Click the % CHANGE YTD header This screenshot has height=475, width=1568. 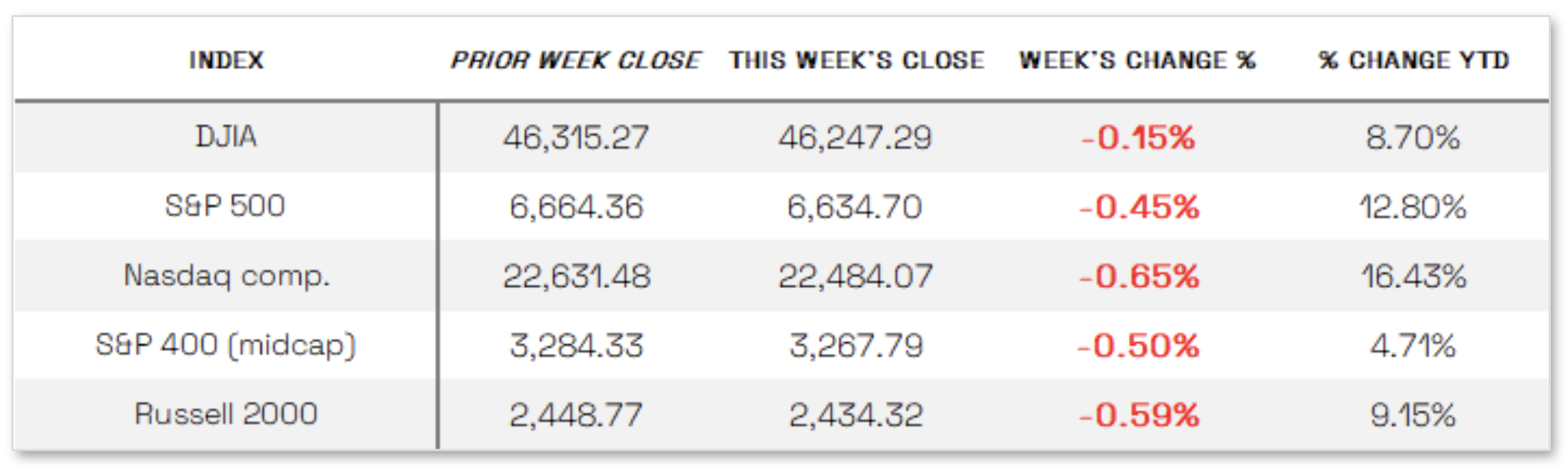(x=1413, y=60)
